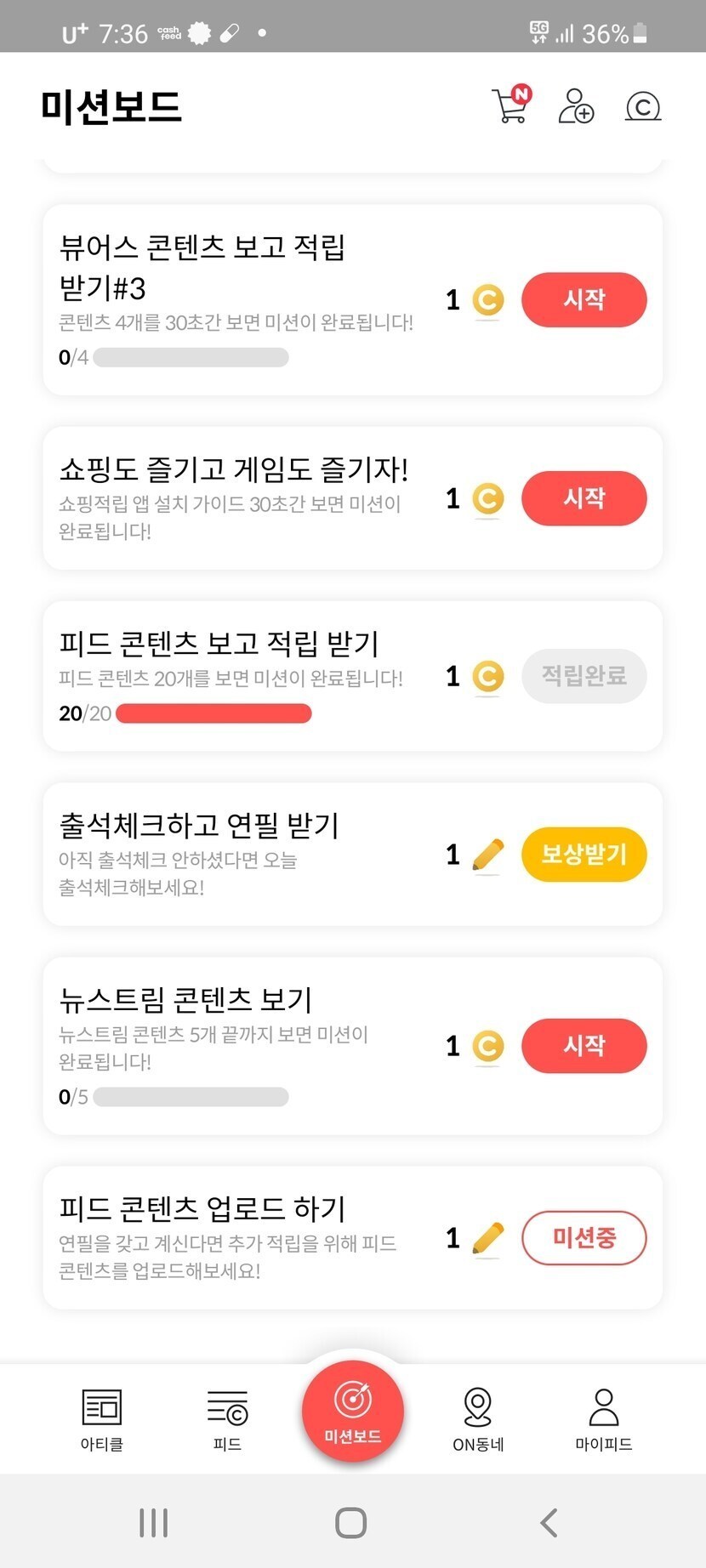Open the shopping cart icon
The height and width of the screenshot is (1568, 706).
(x=510, y=106)
